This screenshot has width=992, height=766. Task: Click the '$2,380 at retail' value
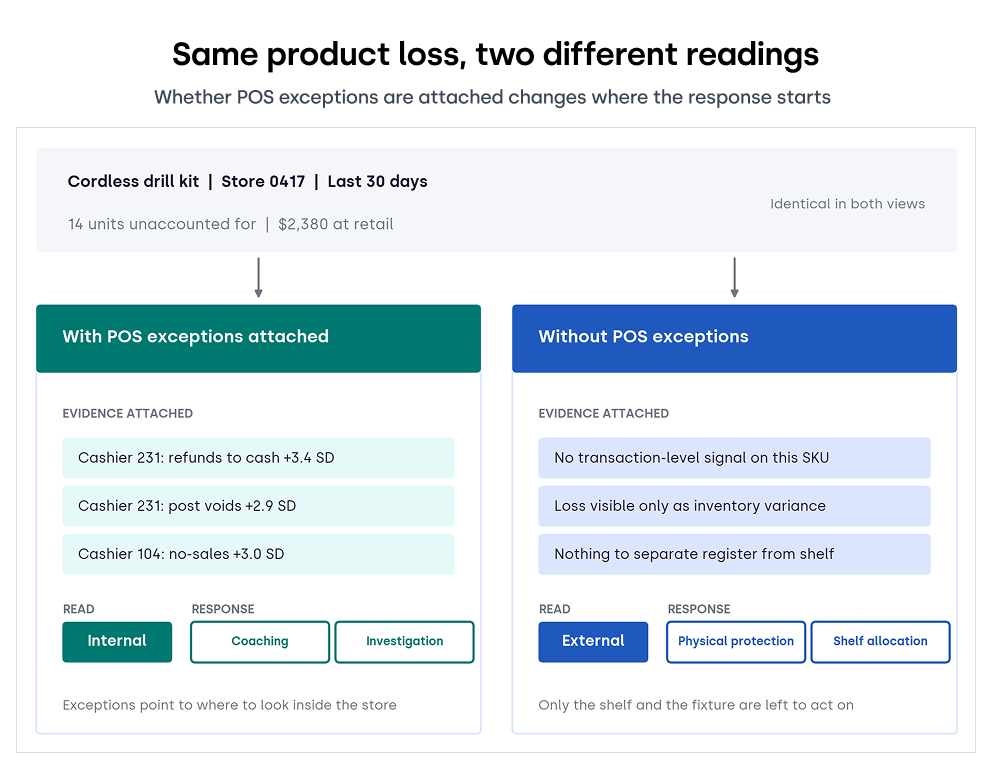(336, 224)
